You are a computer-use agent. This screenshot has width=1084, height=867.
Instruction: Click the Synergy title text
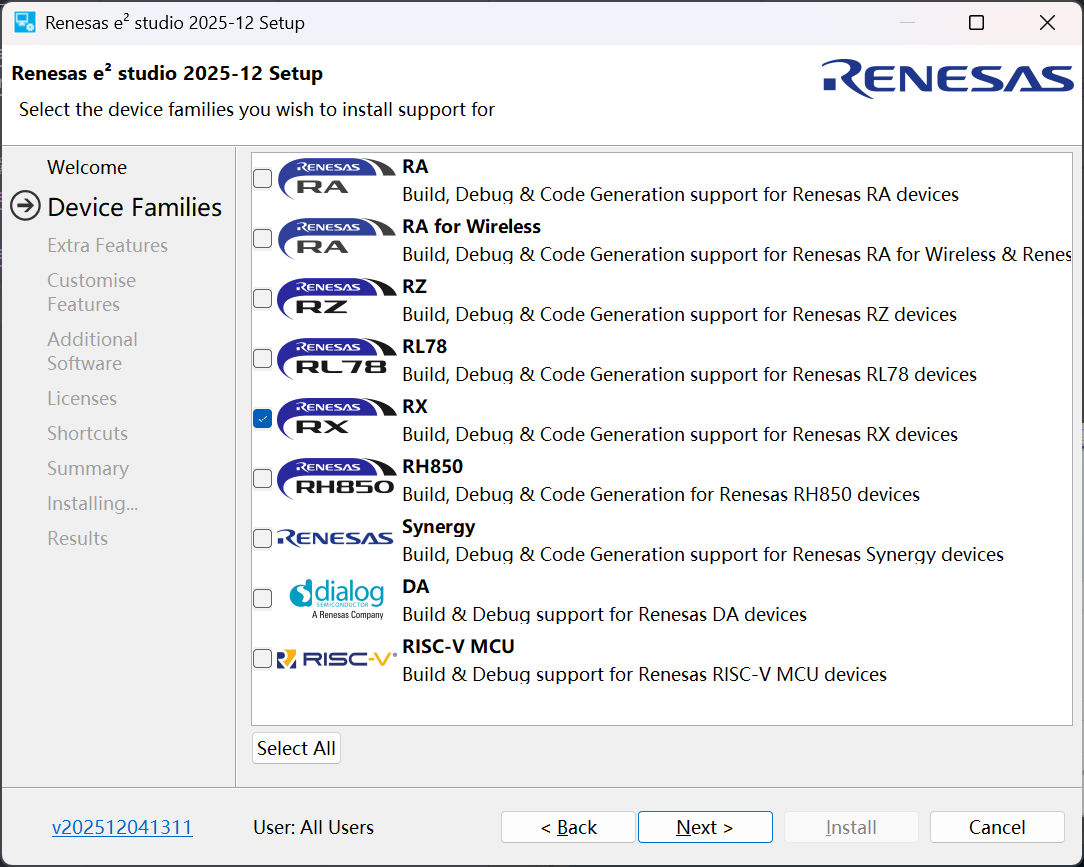pos(439,528)
